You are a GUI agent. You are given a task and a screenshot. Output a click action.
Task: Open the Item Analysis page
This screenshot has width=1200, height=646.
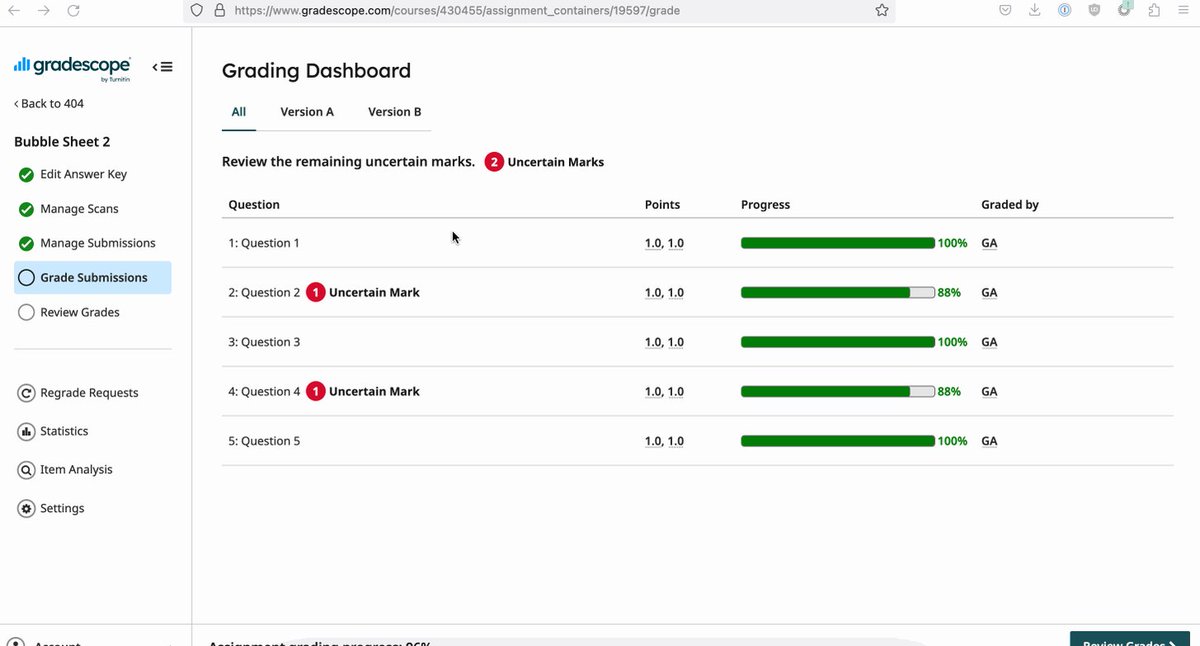76,469
